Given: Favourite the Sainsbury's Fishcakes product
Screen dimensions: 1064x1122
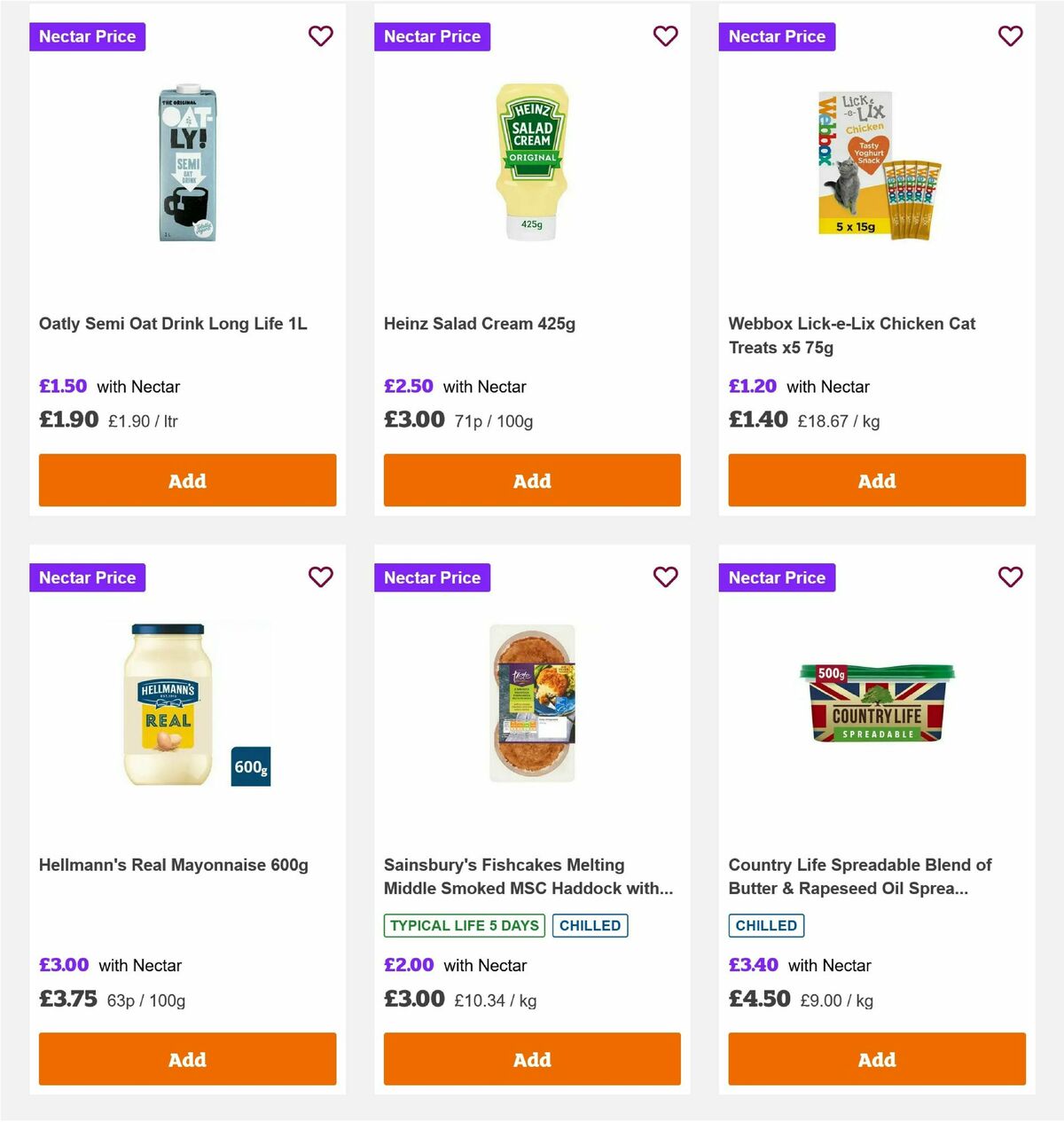Looking at the screenshot, I should tap(666, 577).
